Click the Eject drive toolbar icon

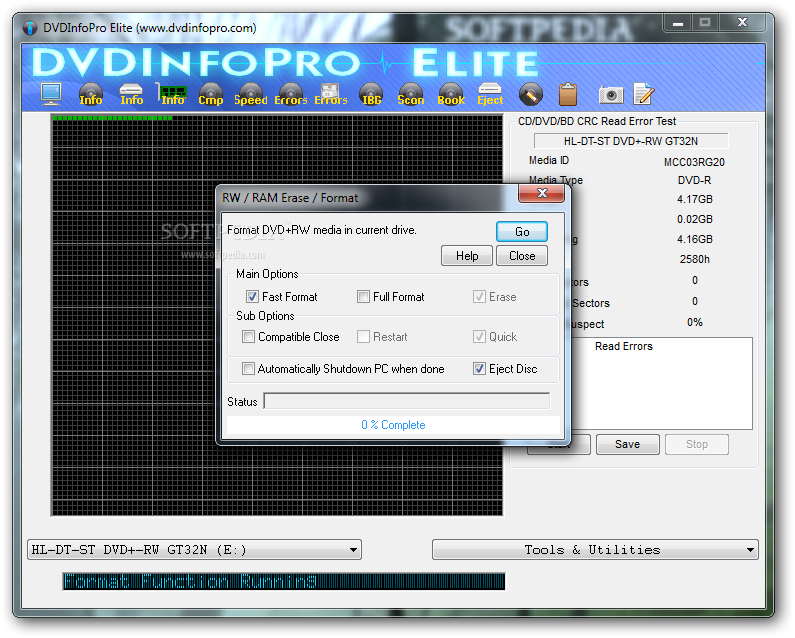pos(490,94)
